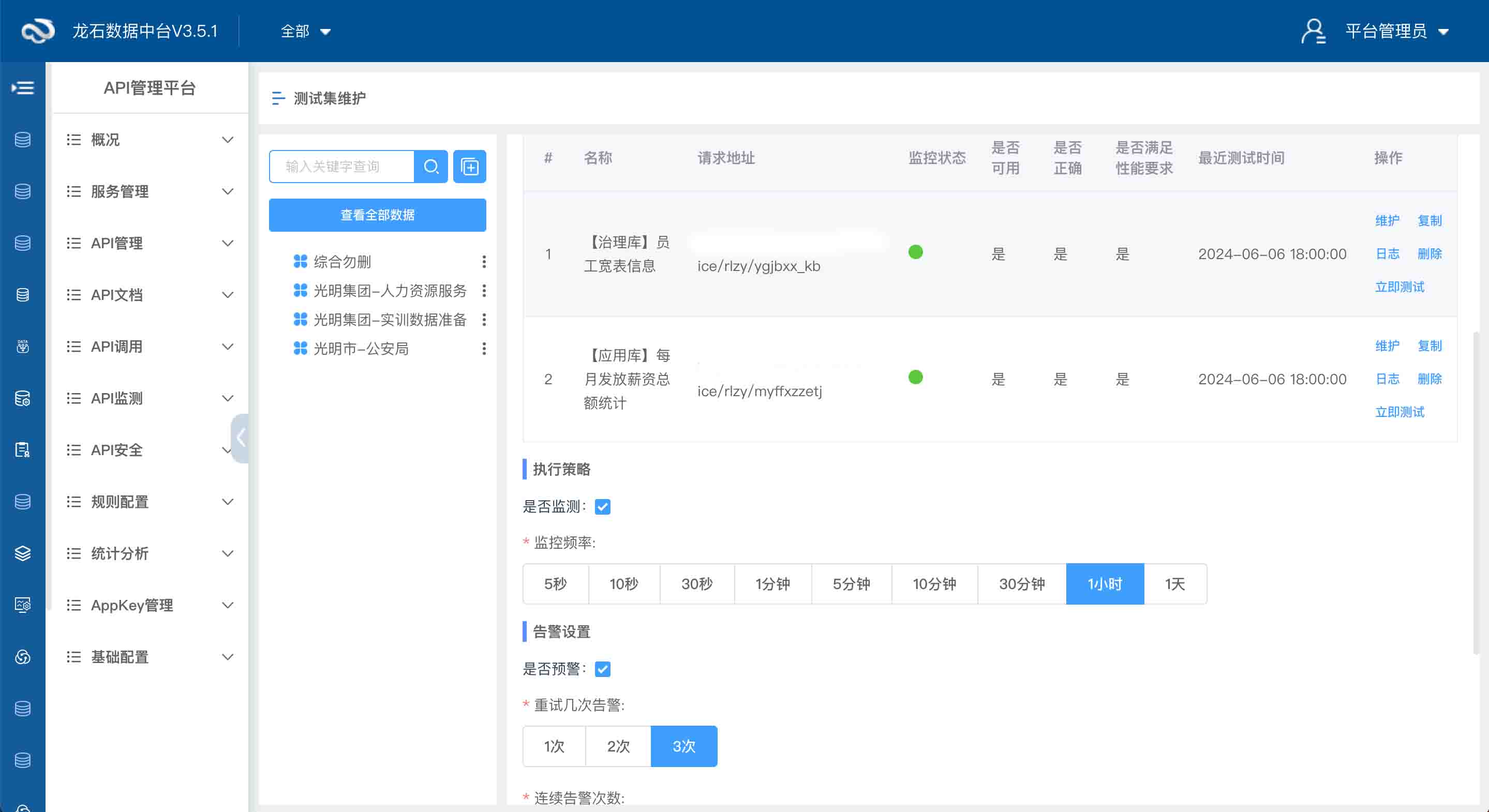Click the stacked layers icon in left rail
The height and width of the screenshot is (812, 1489).
[x=23, y=553]
